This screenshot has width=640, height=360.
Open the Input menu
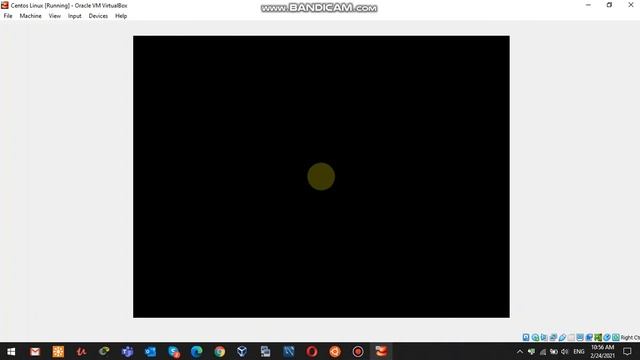[75, 16]
